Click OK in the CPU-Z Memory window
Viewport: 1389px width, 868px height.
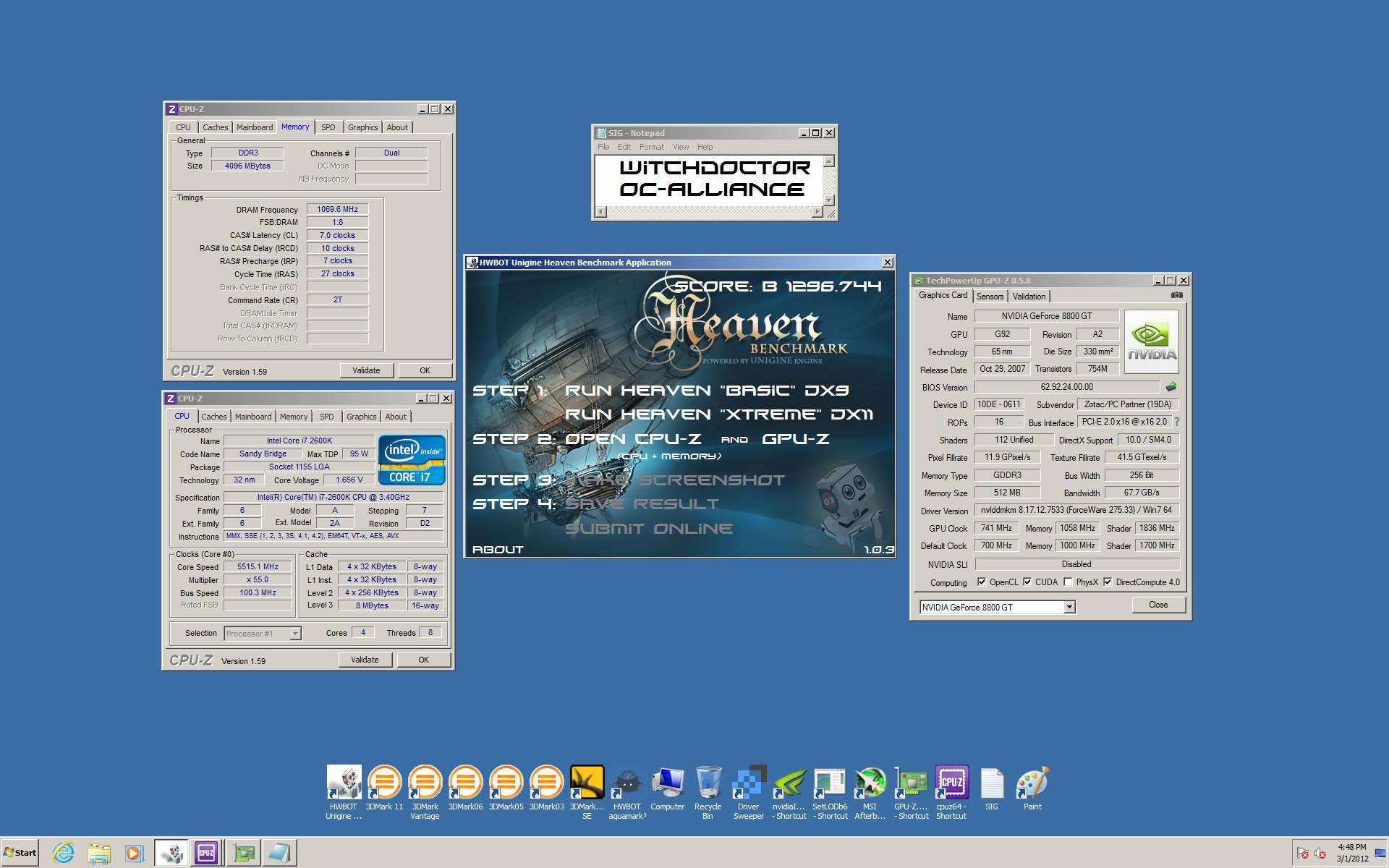(425, 370)
